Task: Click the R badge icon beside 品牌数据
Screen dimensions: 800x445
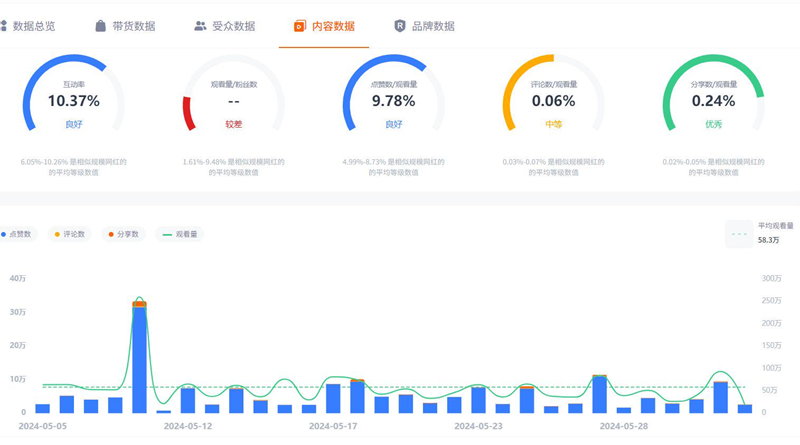Action: click(x=400, y=26)
